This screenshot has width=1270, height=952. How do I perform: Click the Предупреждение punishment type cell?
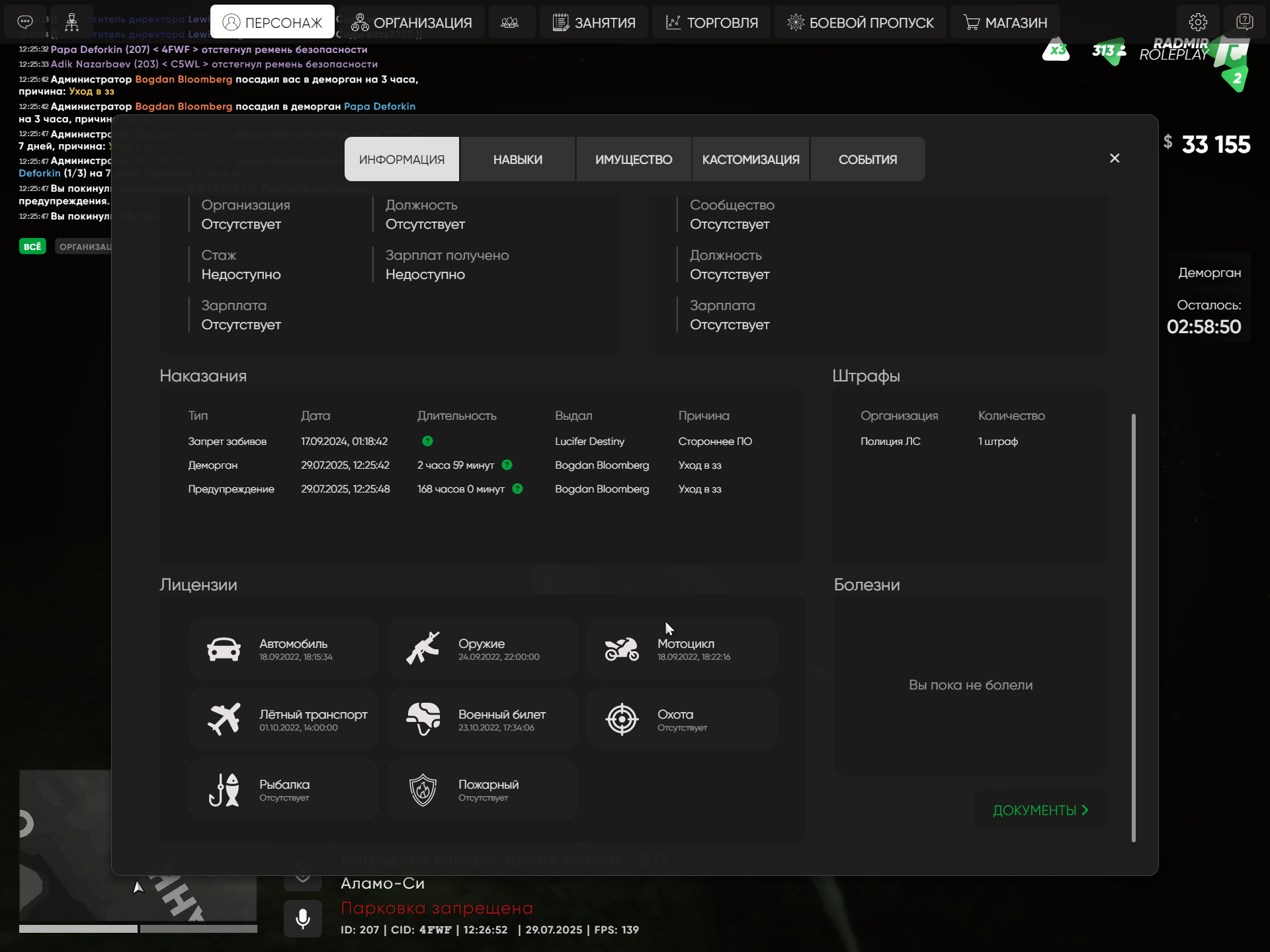coord(231,489)
